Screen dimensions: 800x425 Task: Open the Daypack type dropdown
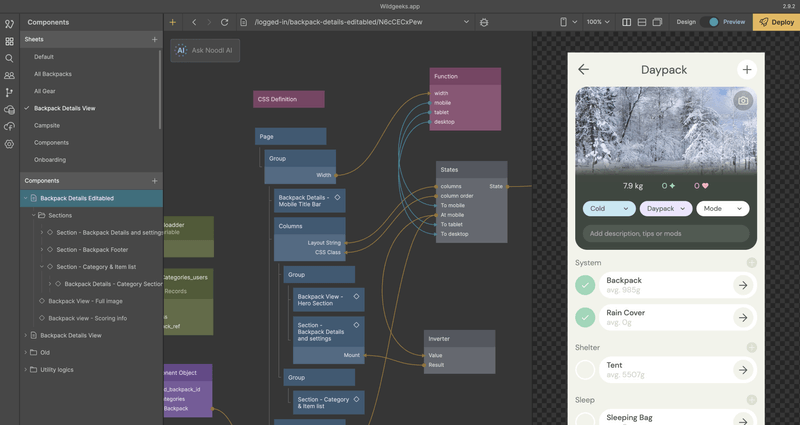(x=666, y=209)
